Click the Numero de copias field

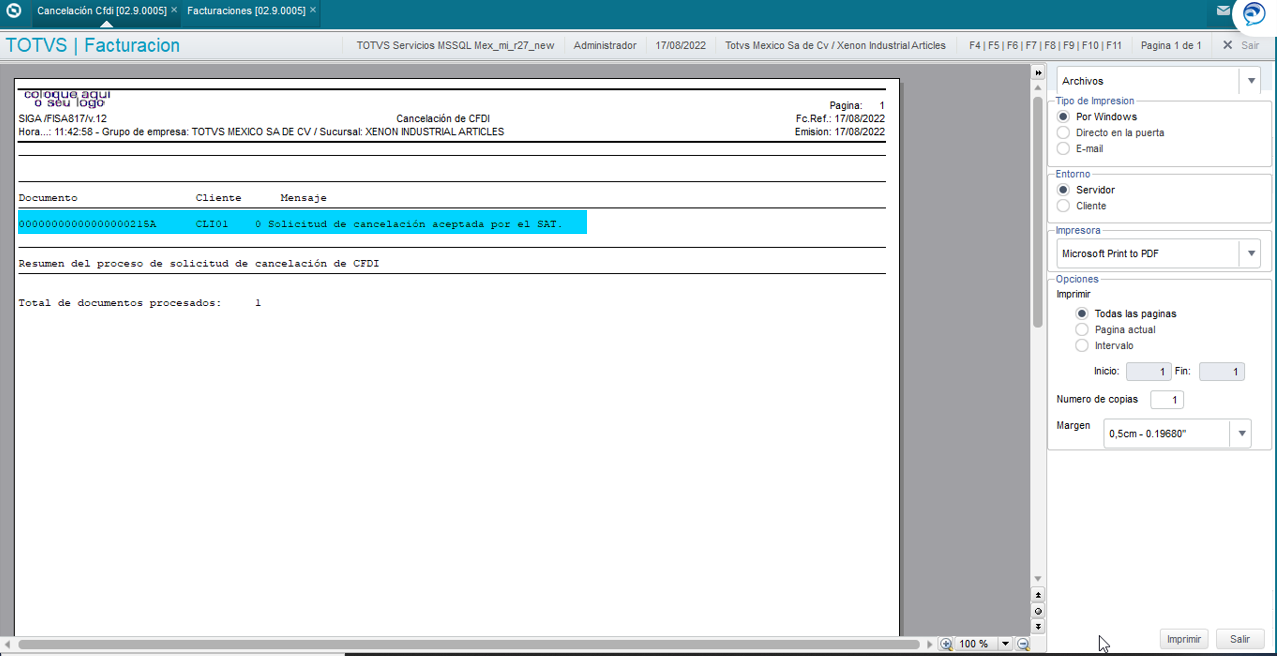[x=1167, y=400]
